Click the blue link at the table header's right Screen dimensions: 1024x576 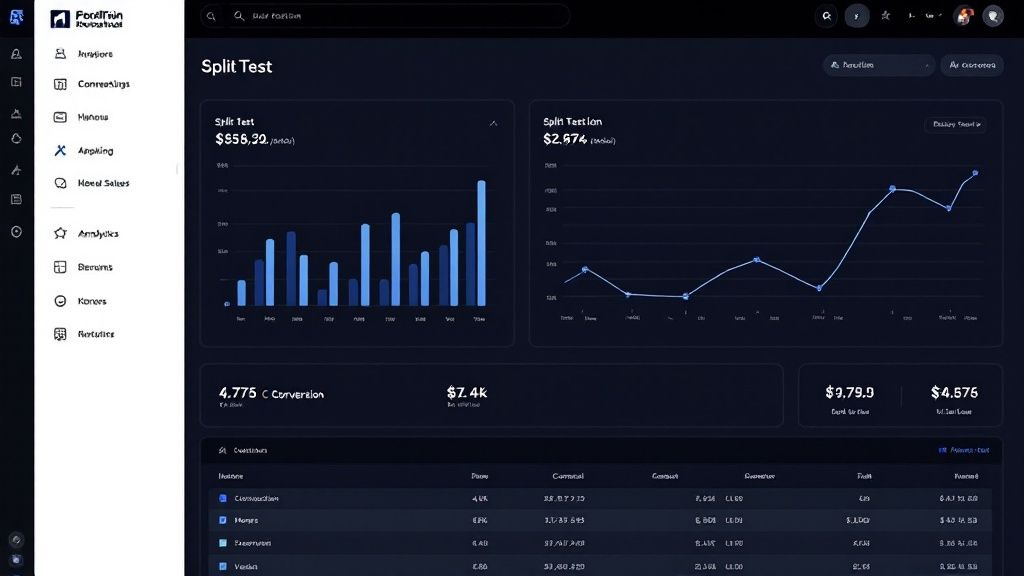964,450
